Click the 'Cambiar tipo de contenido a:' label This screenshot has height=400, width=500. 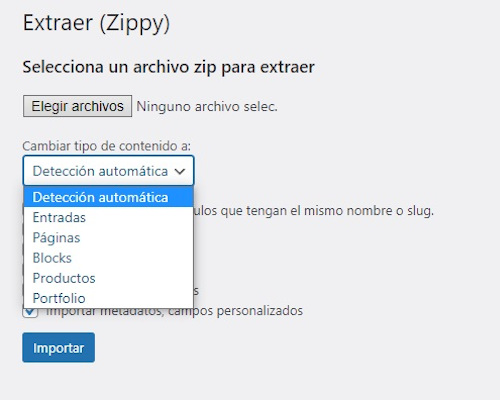click(x=107, y=146)
